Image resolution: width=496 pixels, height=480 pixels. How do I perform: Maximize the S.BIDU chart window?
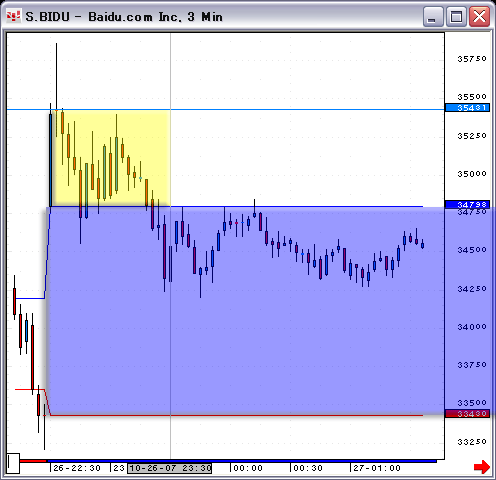(x=456, y=16)
